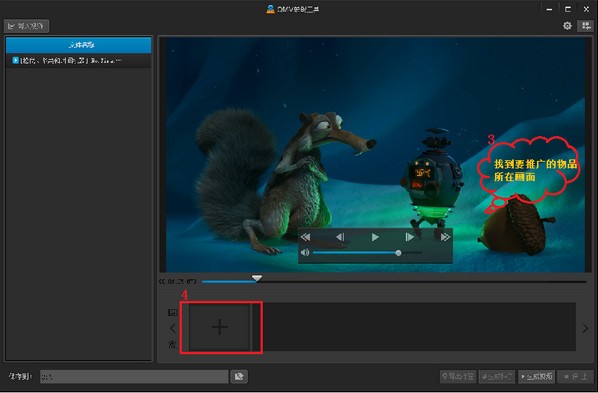Click the clear icon below the left chevron

173,344
